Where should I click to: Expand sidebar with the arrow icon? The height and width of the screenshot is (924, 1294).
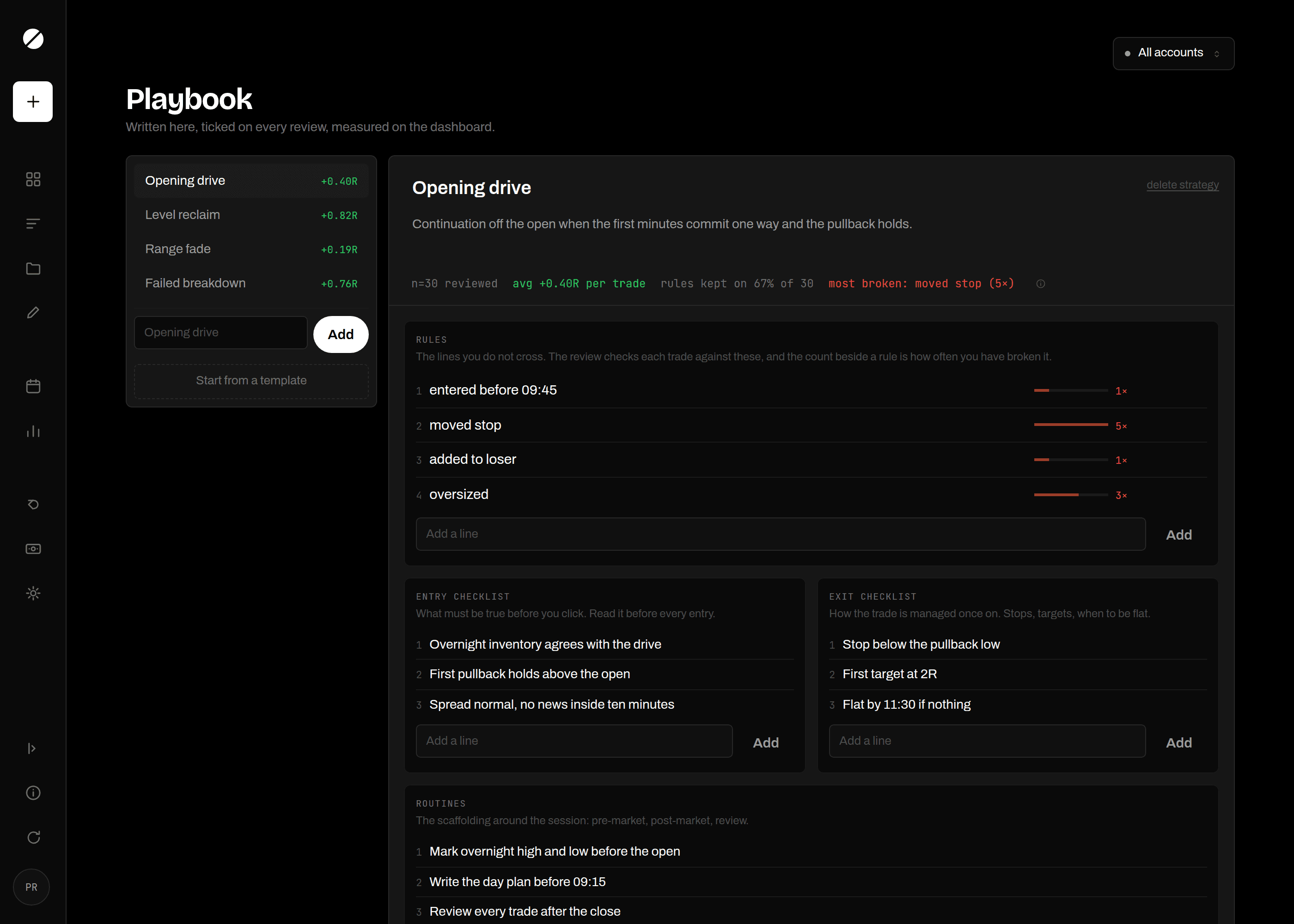click(32, 748)
